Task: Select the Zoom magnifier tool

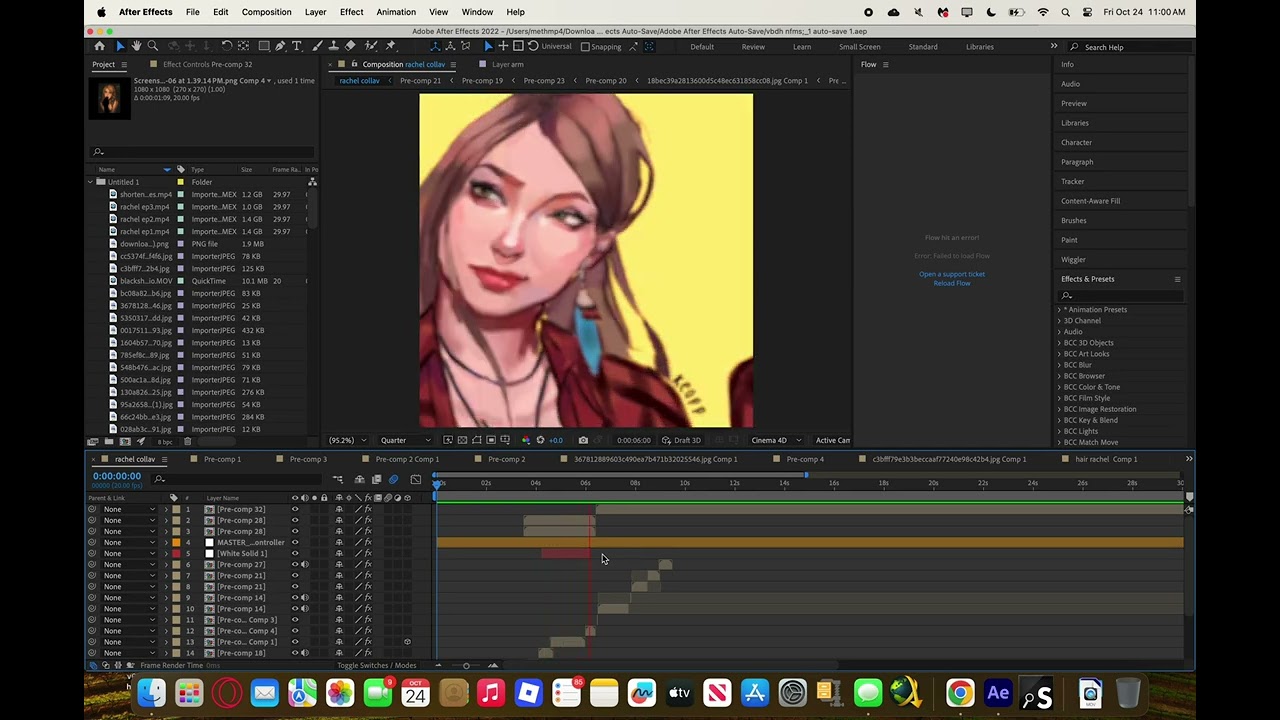Action: [x=152, y=46]
